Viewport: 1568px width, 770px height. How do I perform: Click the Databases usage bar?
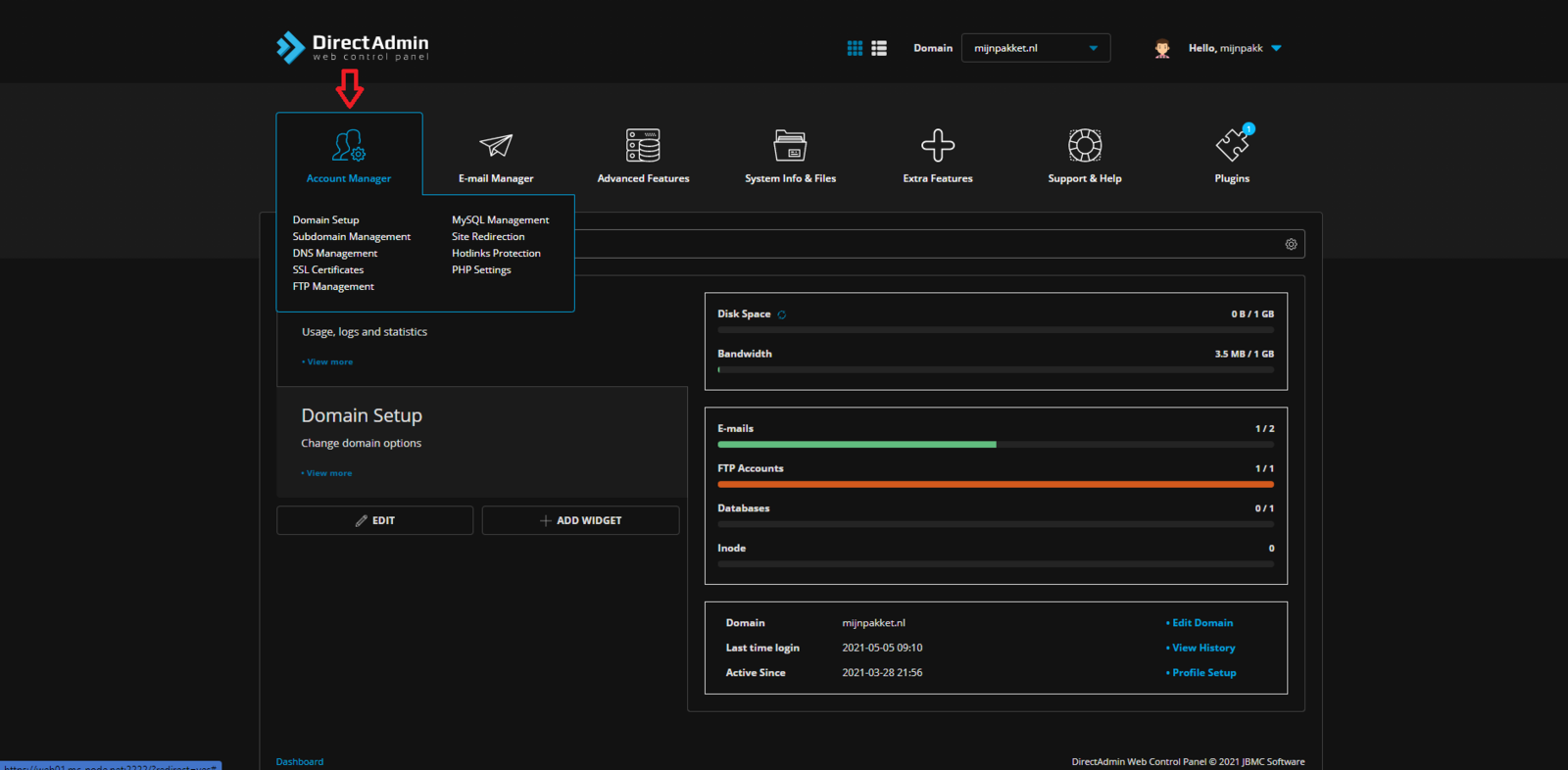click(996, 524)
